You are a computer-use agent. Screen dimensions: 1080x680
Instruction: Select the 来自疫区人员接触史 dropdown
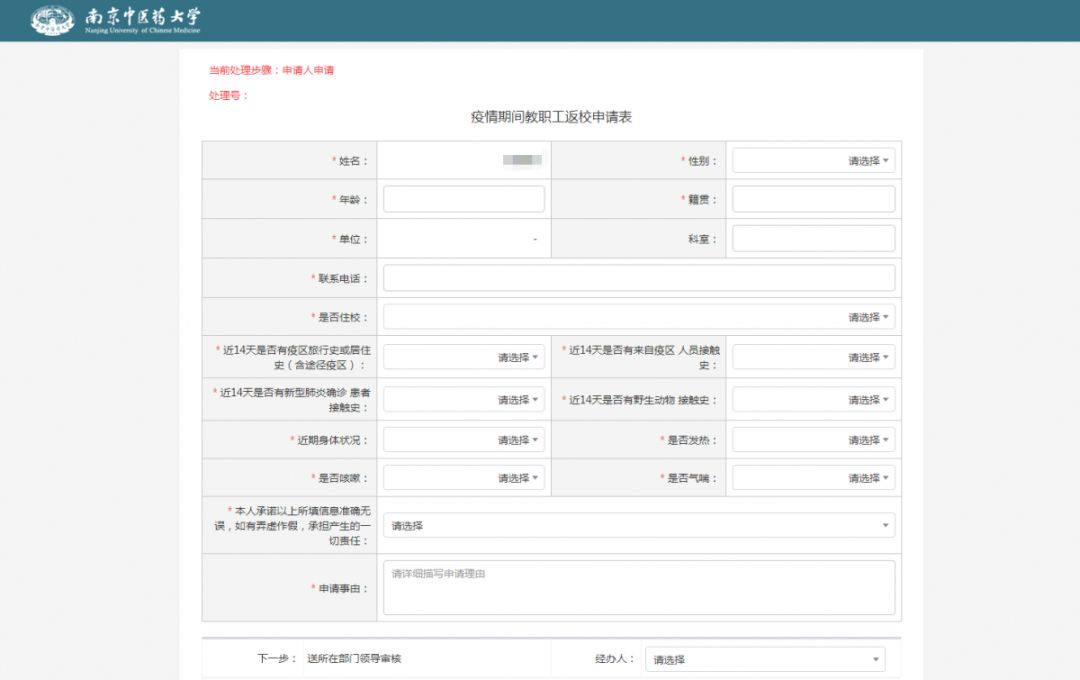tap(813, 357)
